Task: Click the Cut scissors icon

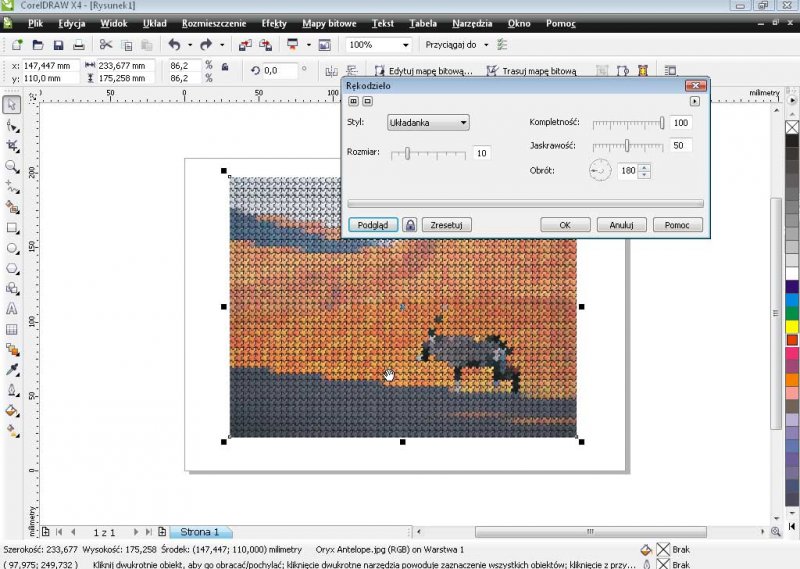Action: click(105, 45)
